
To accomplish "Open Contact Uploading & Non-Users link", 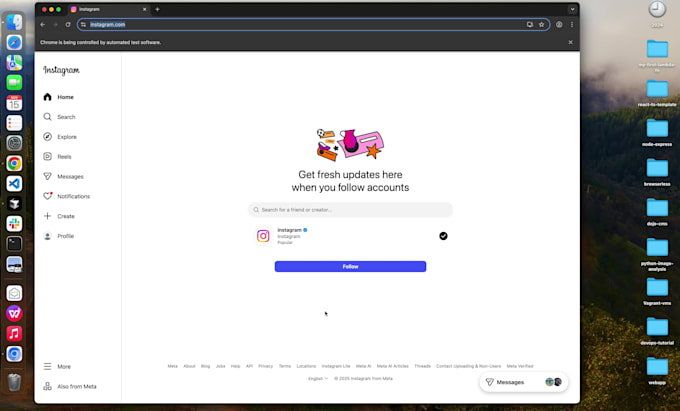I will point(468,366).
